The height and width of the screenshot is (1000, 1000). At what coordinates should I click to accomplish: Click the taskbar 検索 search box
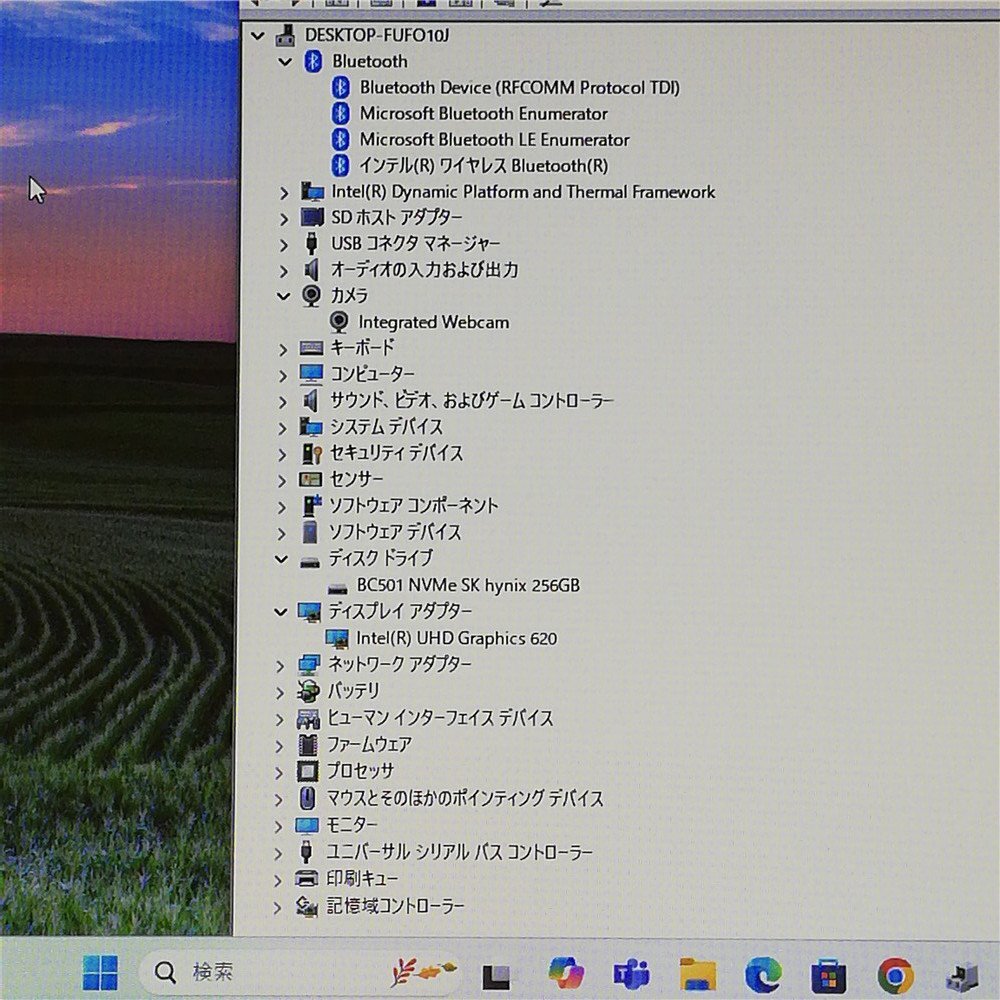click(260, 971)
